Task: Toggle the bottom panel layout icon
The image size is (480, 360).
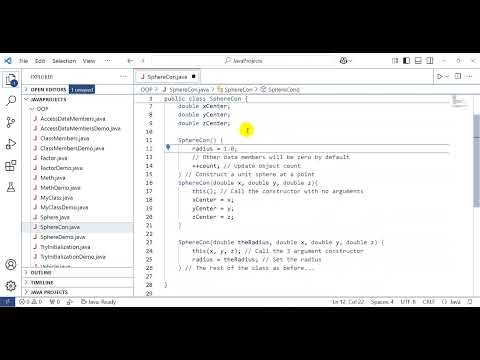Action: [x=418, y=61]
